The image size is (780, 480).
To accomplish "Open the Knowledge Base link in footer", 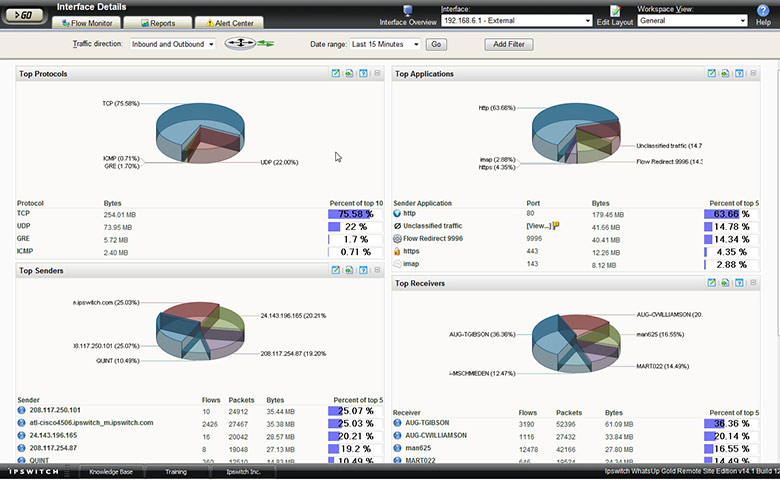I will coord(110,471).
